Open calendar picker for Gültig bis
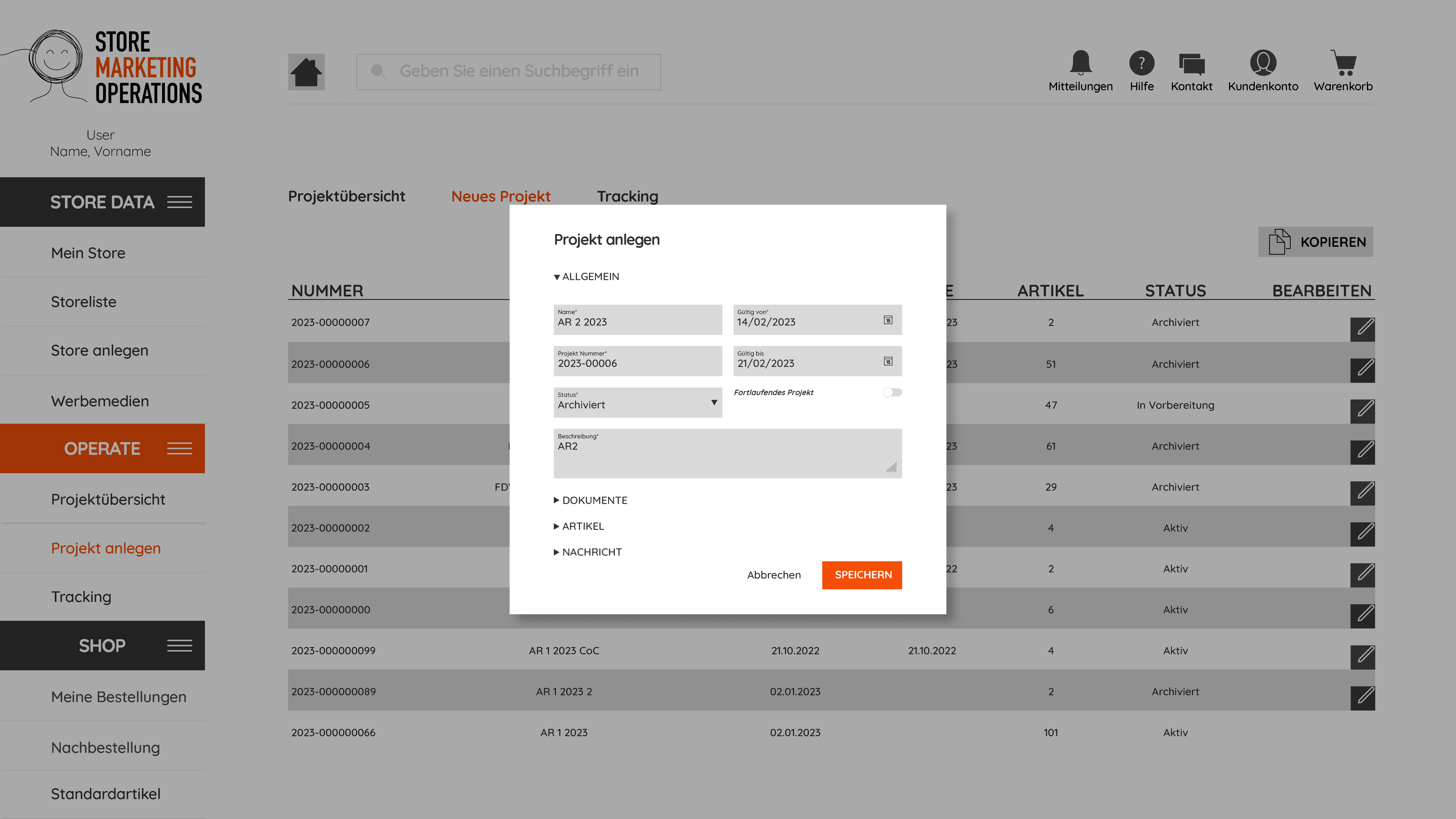This screenshot has height=819, width=1456. click(x=888, y=361)
